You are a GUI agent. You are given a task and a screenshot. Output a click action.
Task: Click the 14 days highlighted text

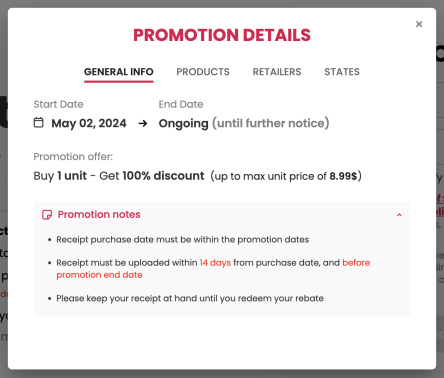(x=215, y=263)
